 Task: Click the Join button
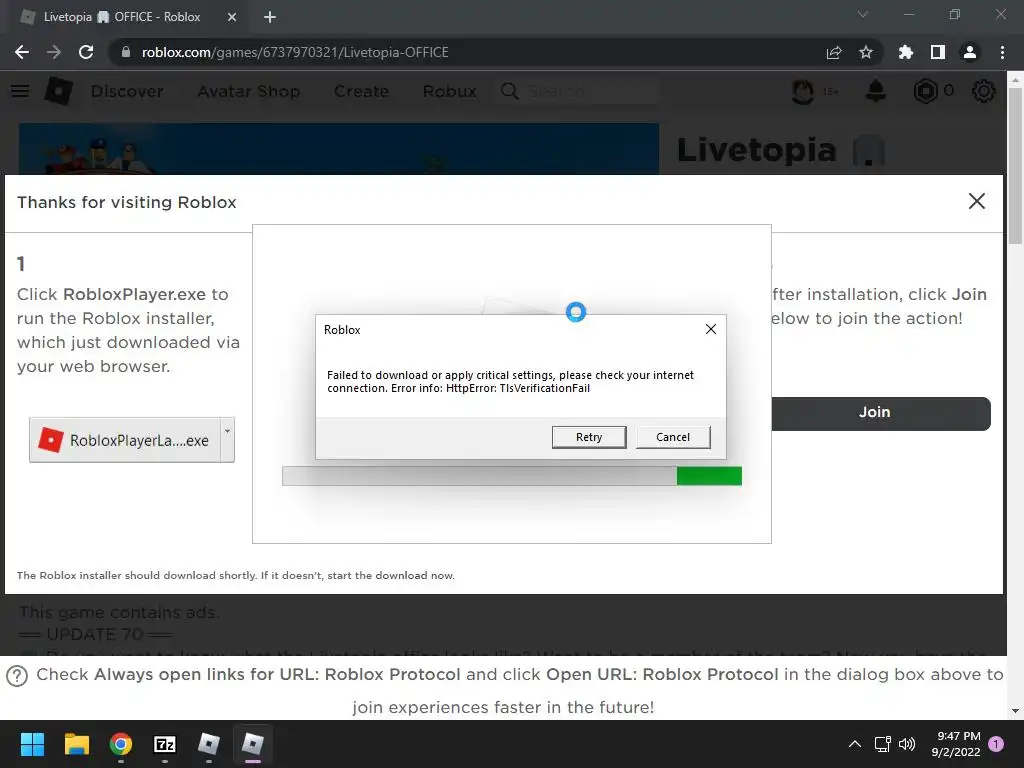point(880,413)
